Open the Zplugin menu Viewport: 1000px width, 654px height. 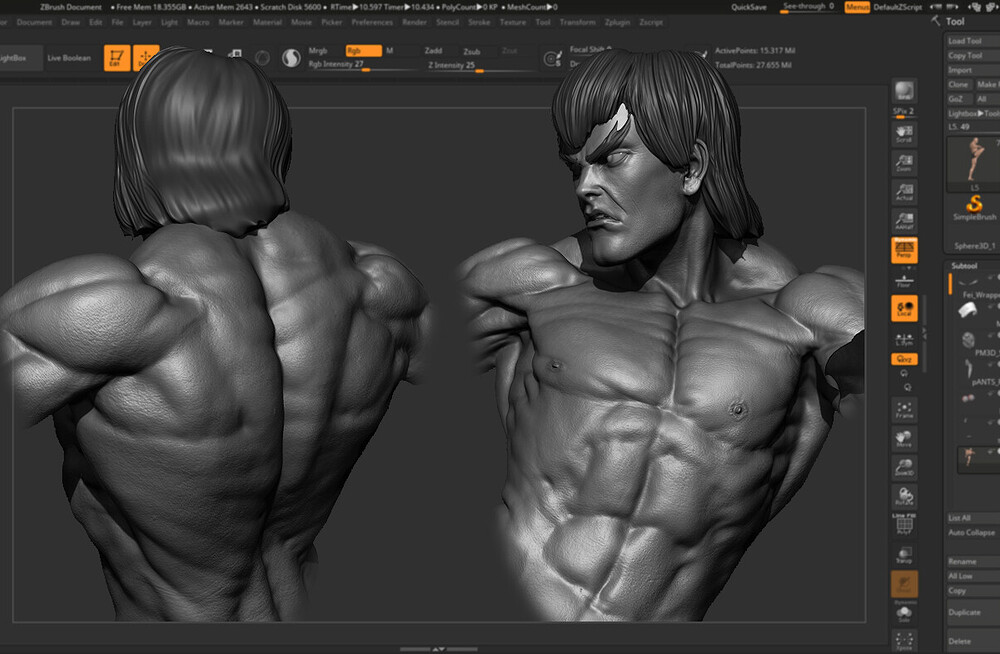[x=617, y=22]
